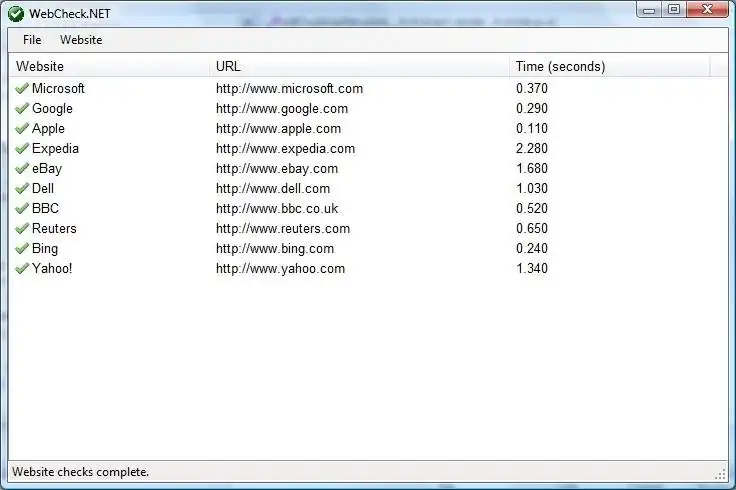
Task: Click Reuters' time value 0.650
Action: tap(532, 228)
